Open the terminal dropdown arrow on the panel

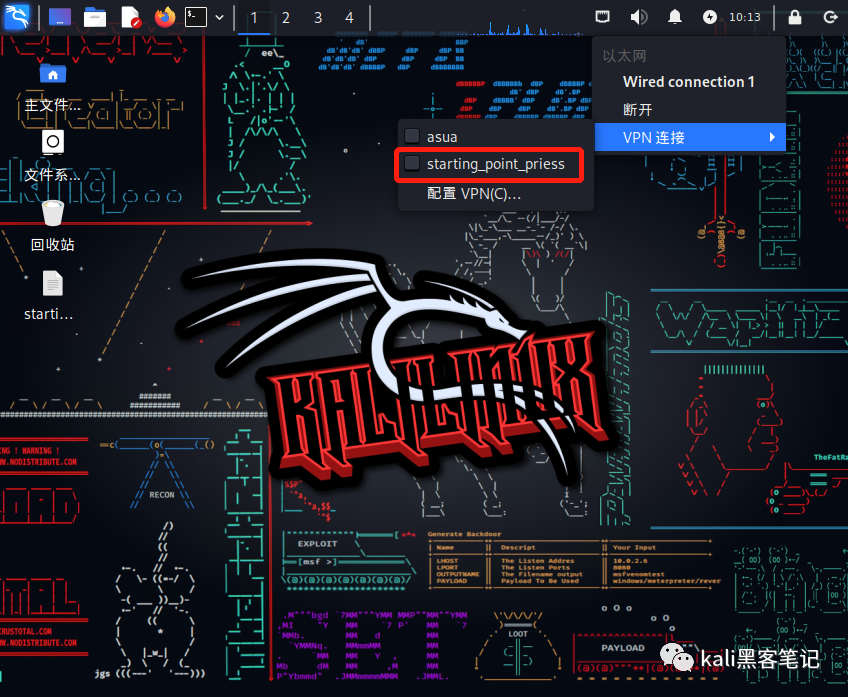point(219,16)
